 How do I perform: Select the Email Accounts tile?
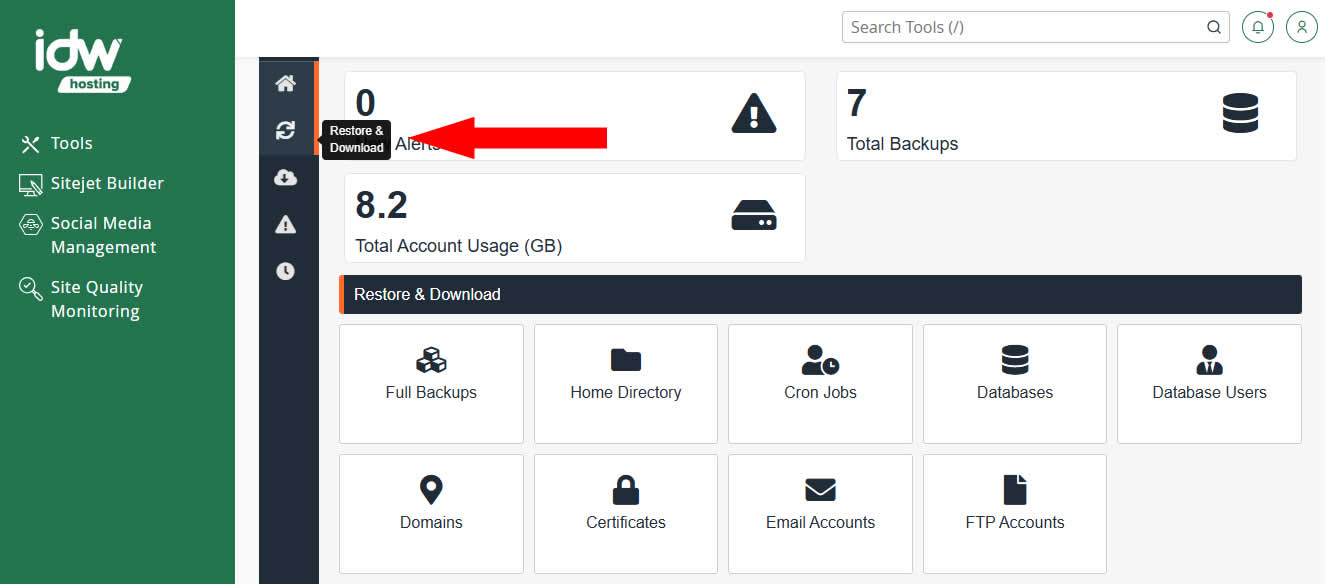point(820,513)
